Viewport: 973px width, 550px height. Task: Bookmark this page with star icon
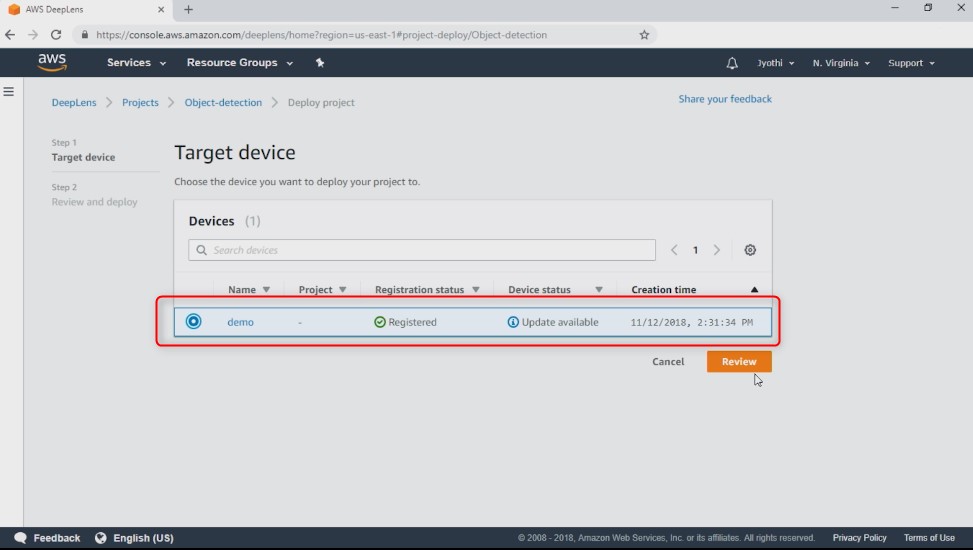click(644, 35)
